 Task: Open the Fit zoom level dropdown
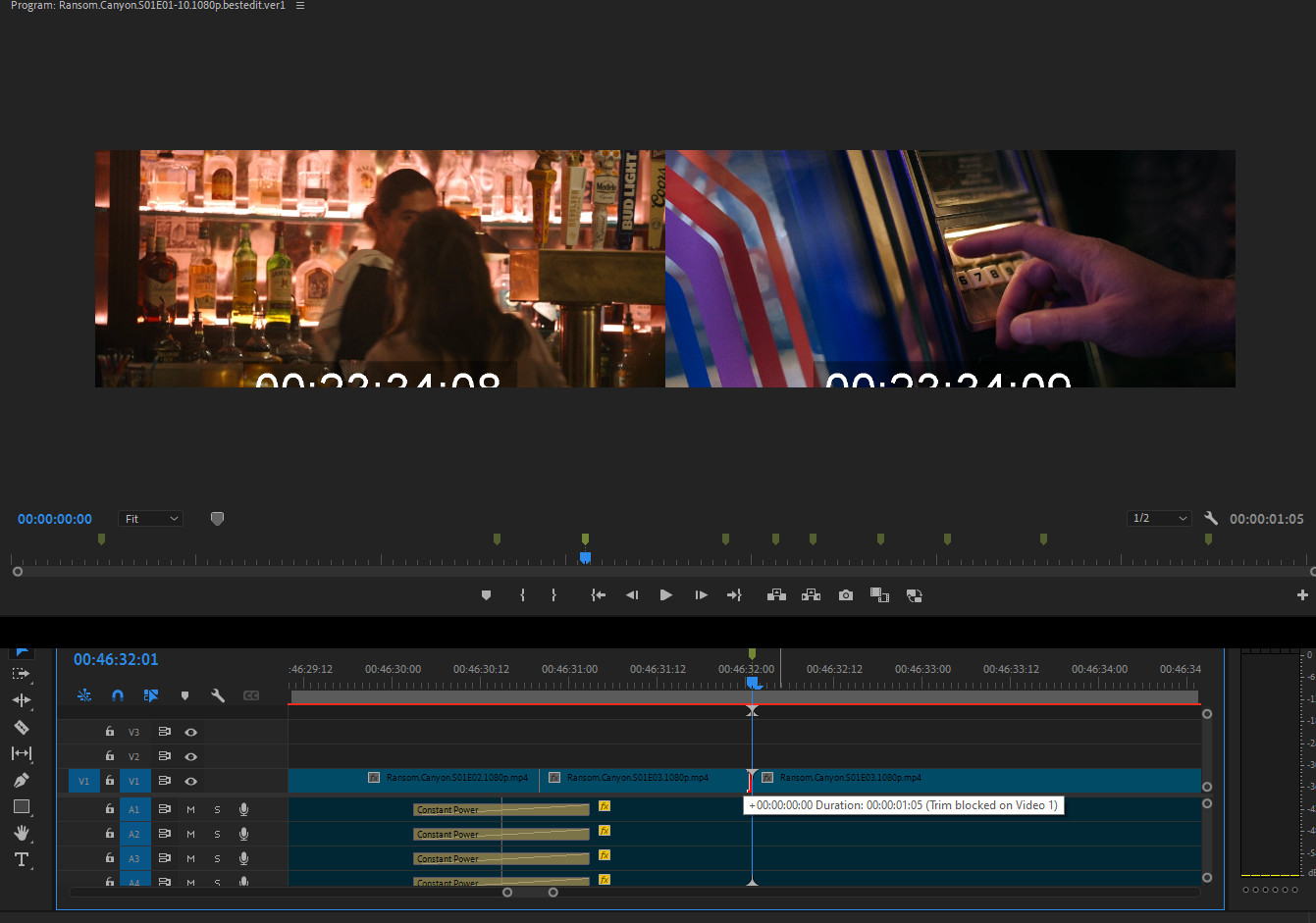coord(151,519)
